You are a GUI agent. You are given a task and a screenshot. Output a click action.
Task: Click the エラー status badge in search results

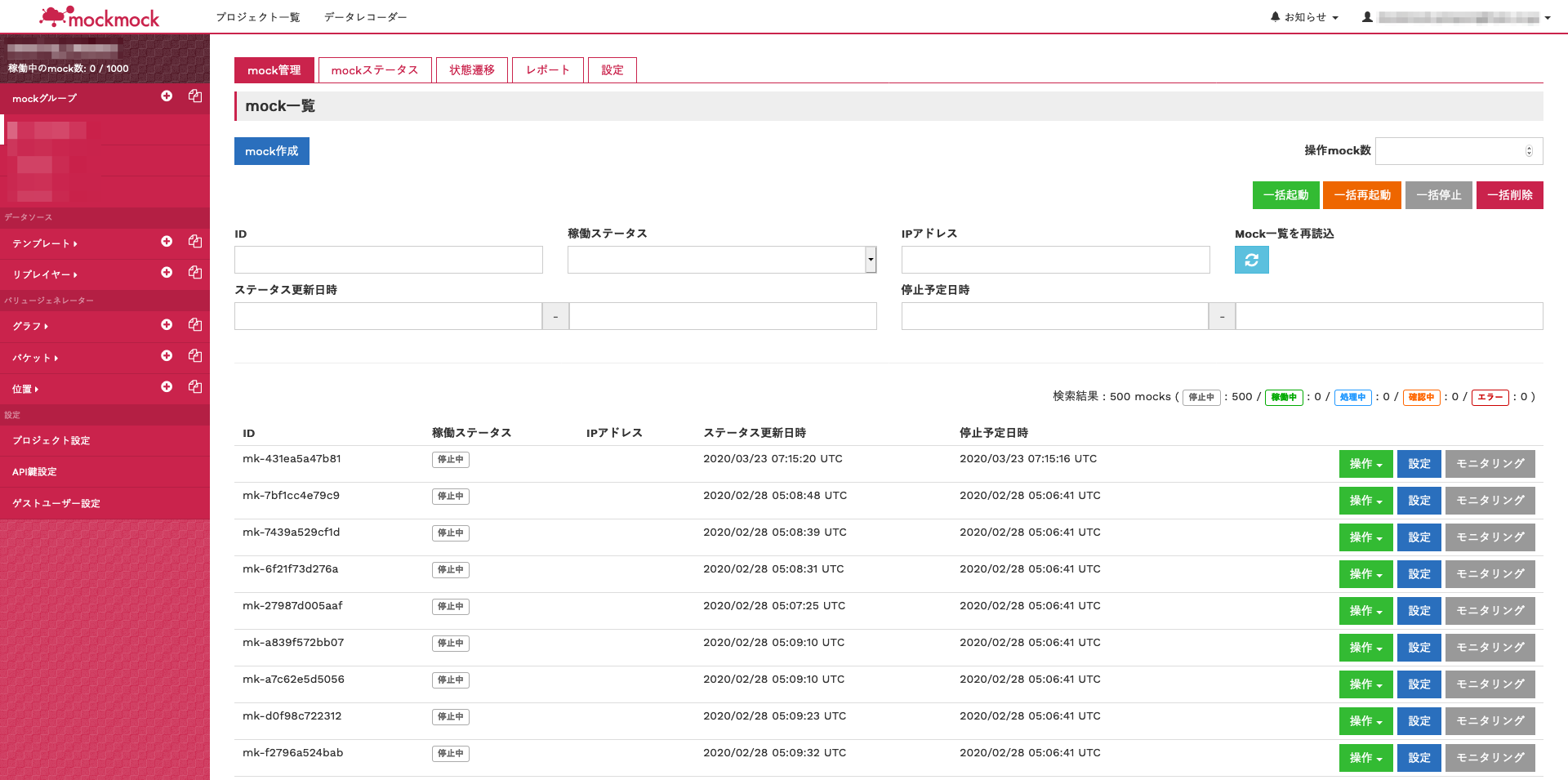click(x=1490, y=397)
